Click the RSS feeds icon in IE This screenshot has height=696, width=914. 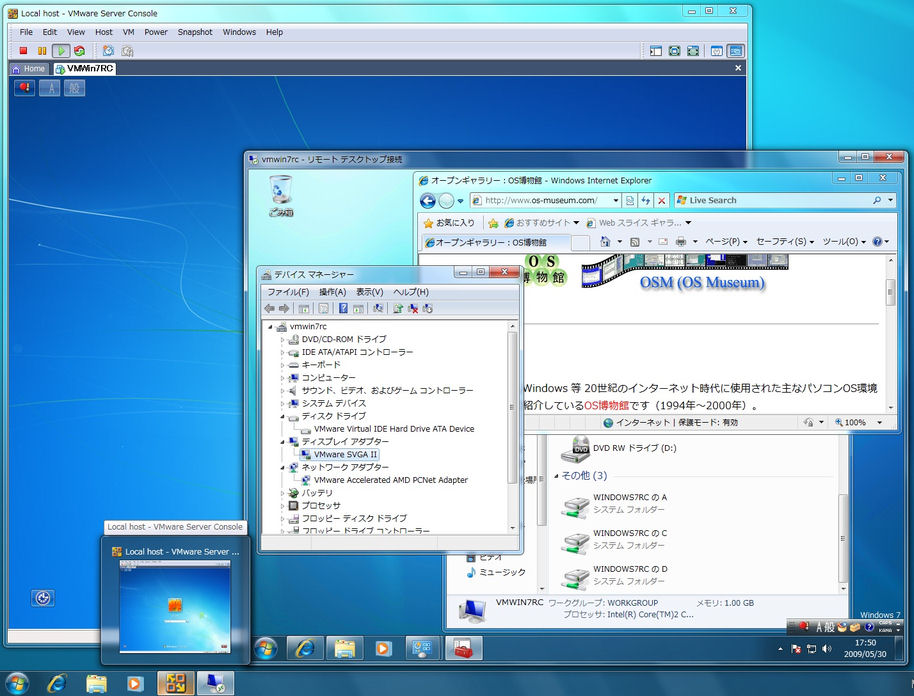635,241
